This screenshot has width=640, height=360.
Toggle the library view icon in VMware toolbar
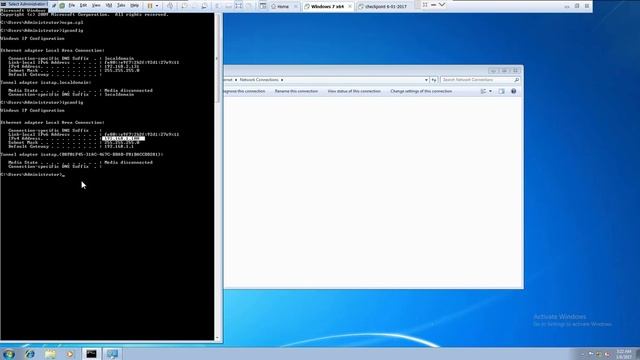pyautogui.click(x=263, y=6)
